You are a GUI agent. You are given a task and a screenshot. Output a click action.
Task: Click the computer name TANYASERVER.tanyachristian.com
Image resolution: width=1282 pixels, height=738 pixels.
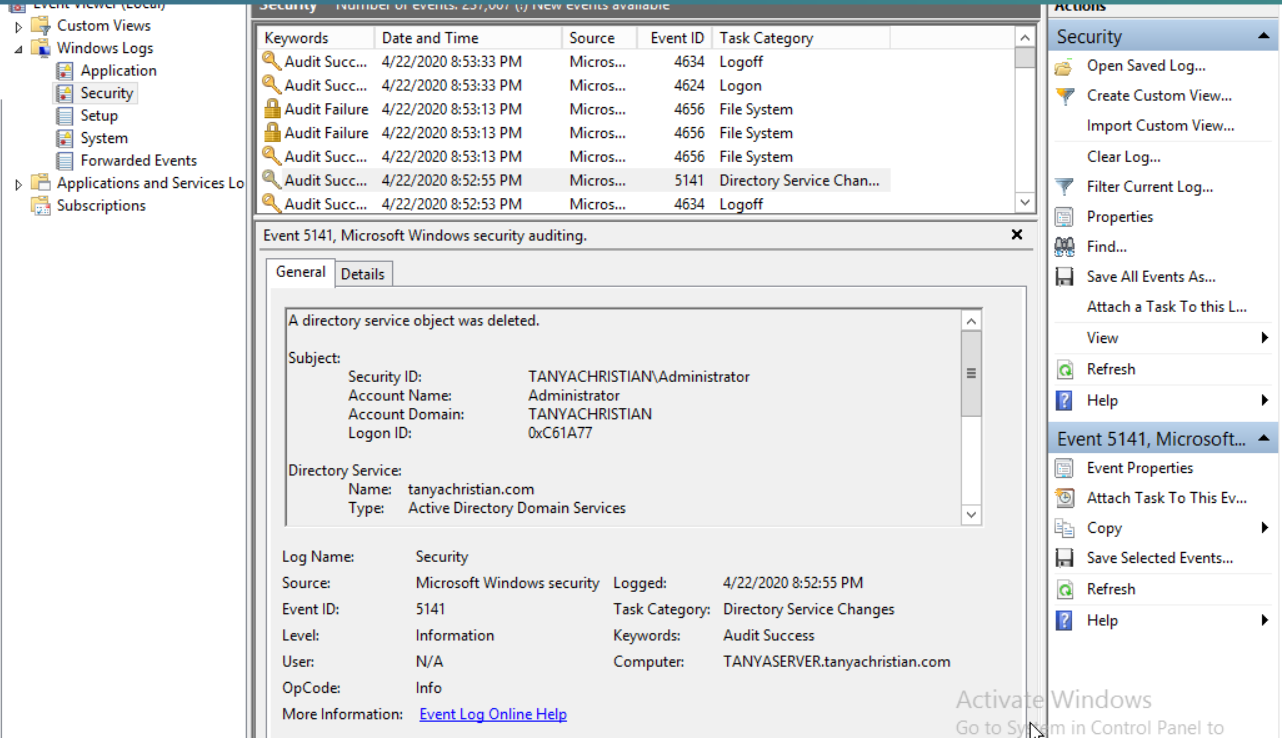click(x=837, y=662)
